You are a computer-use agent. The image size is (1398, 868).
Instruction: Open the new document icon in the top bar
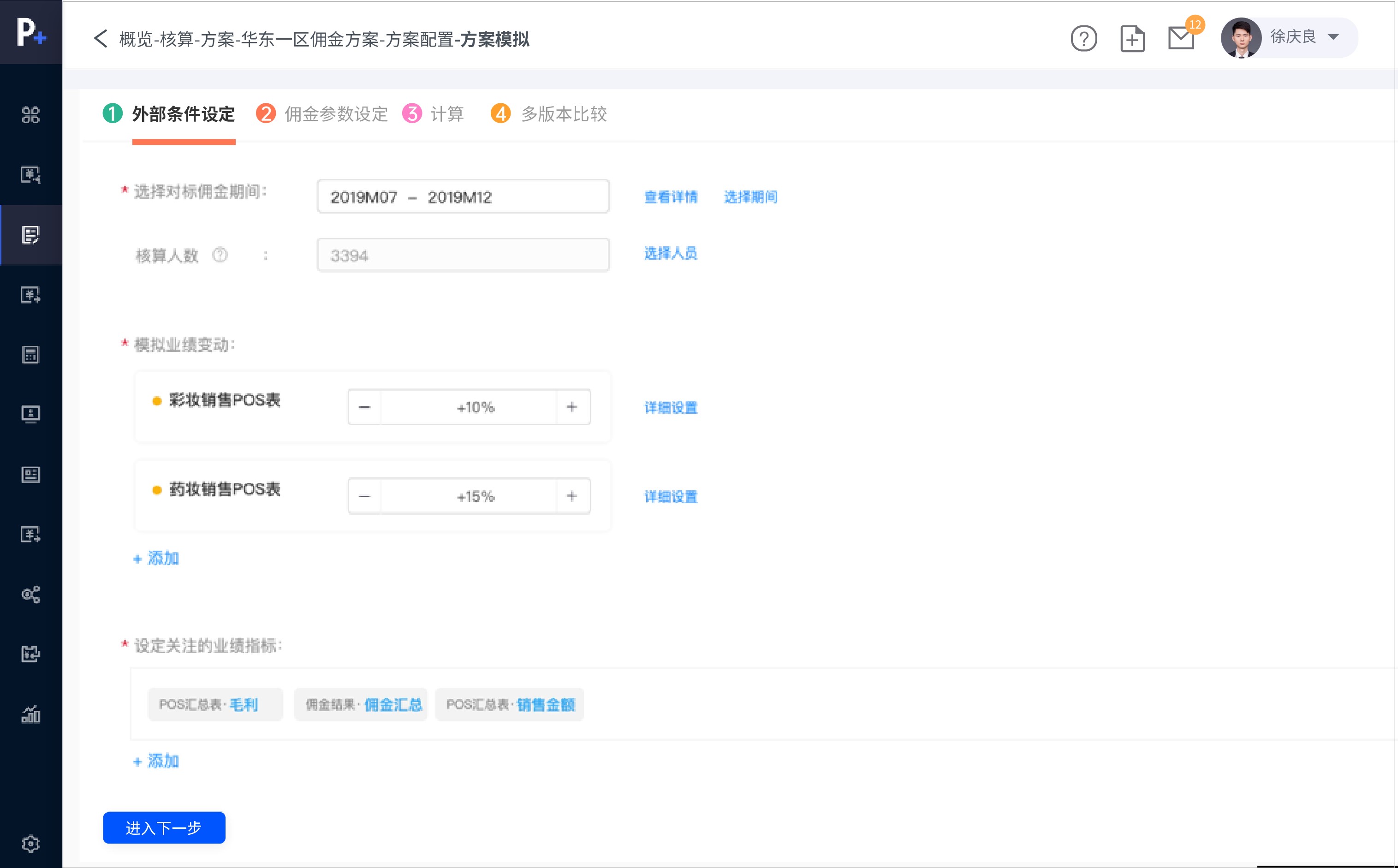tap(1132, 38)
